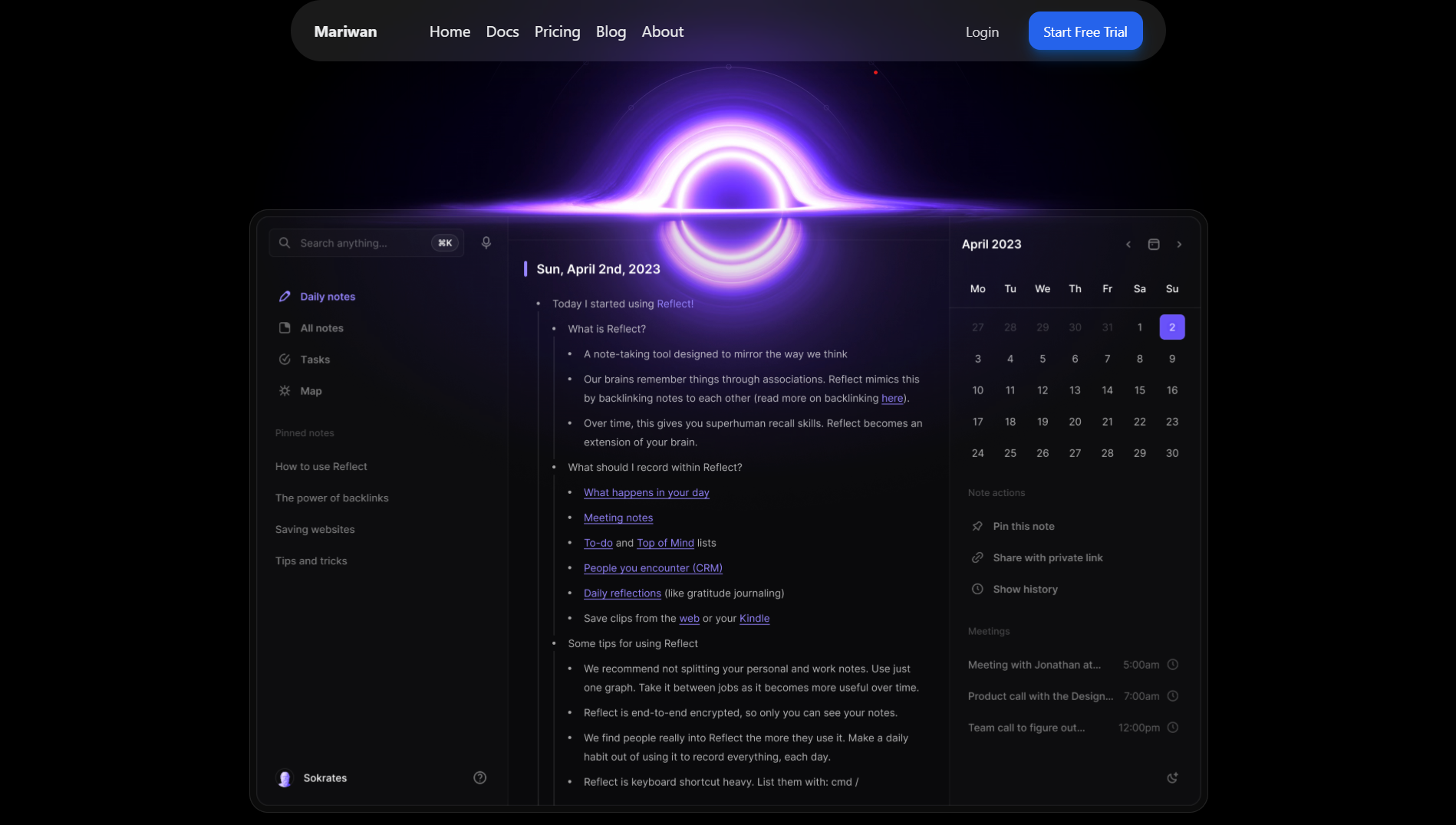Click the Reflect! link in note
1456x825 pixels.
tap(675, 304)
